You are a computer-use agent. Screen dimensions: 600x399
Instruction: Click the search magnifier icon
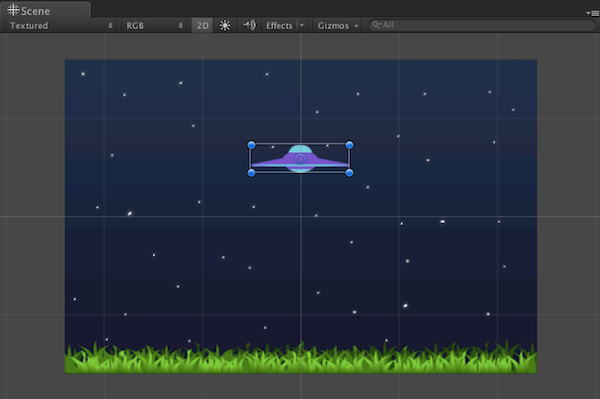(x=377, y=25)
